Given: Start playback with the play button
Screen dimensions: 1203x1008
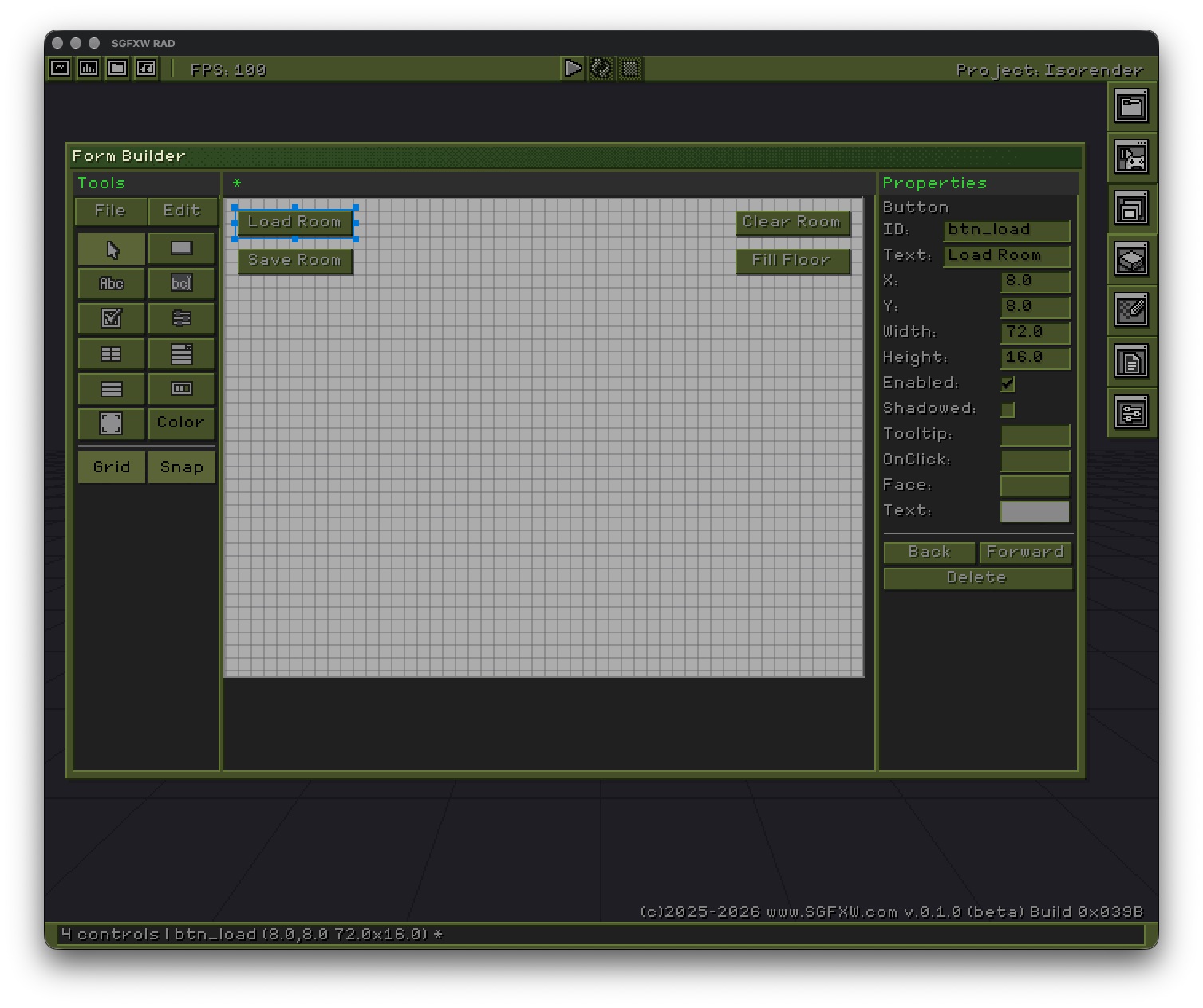Looking at the screenshot, I should tap(573, 69).
